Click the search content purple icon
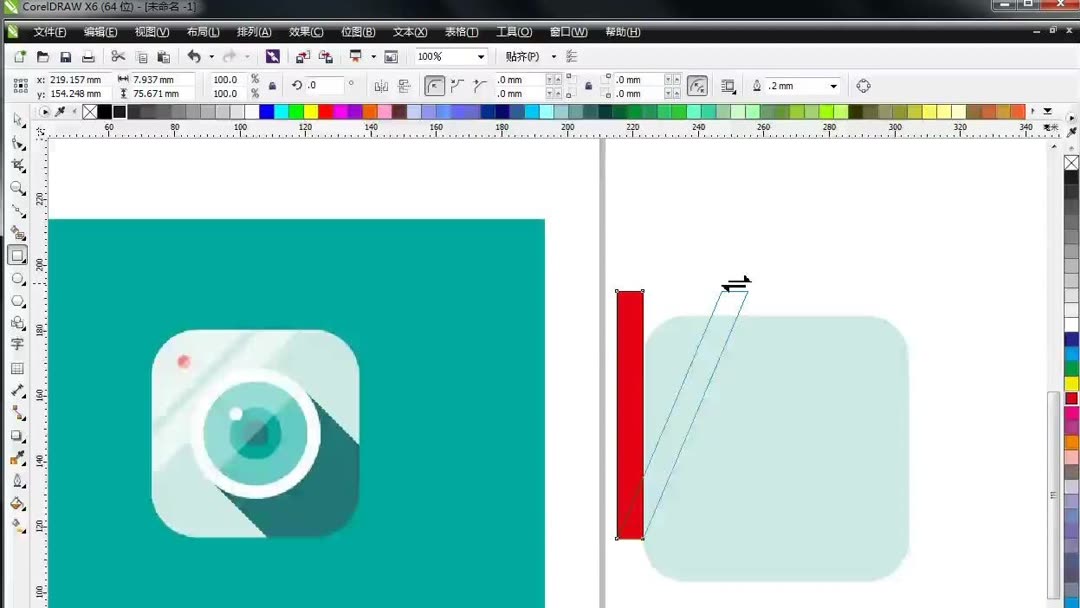Screen dimensions: 1080x608 [273, 56]
